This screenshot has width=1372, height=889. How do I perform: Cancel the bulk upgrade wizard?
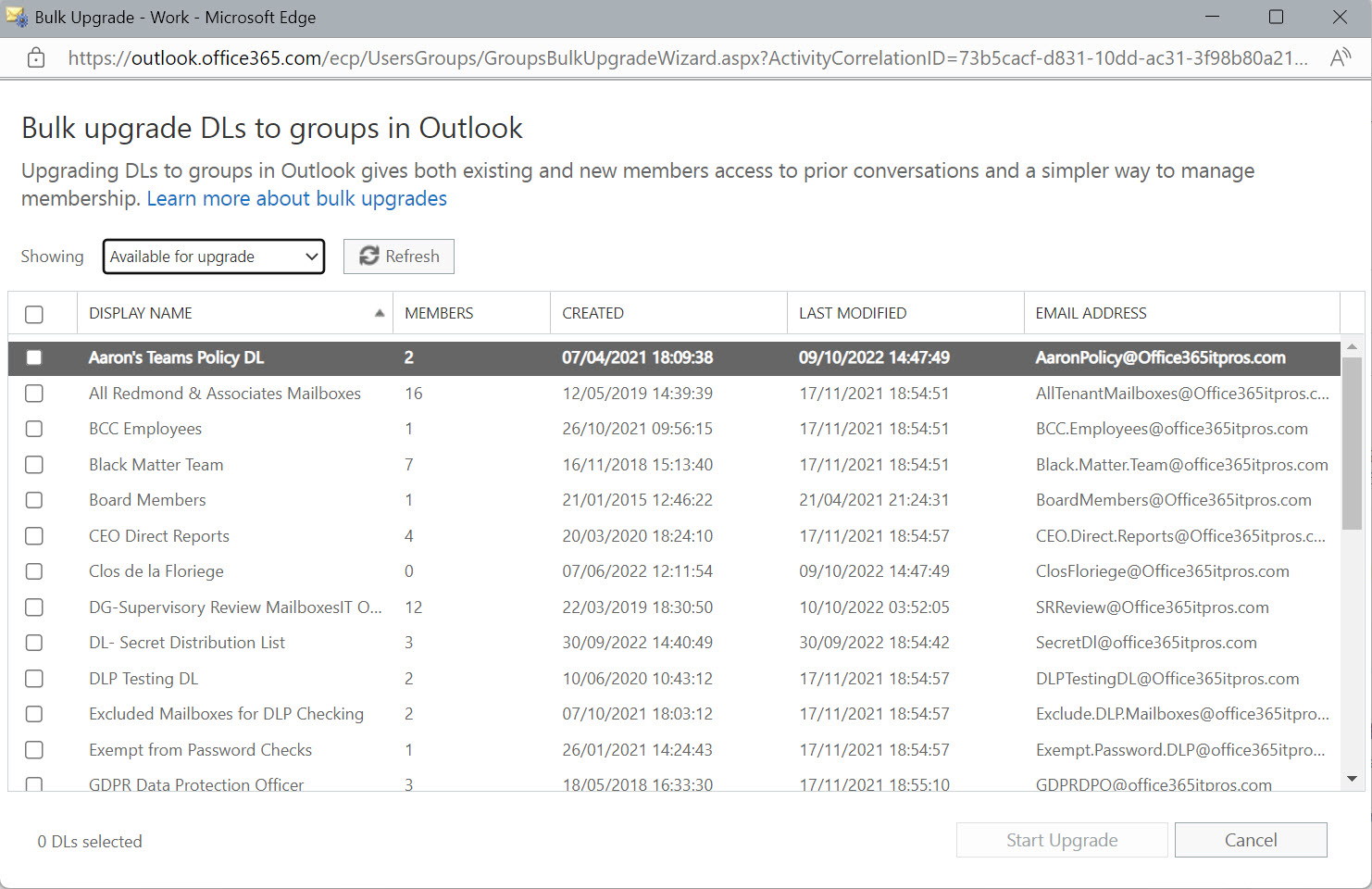click(x=1251, y=840)
